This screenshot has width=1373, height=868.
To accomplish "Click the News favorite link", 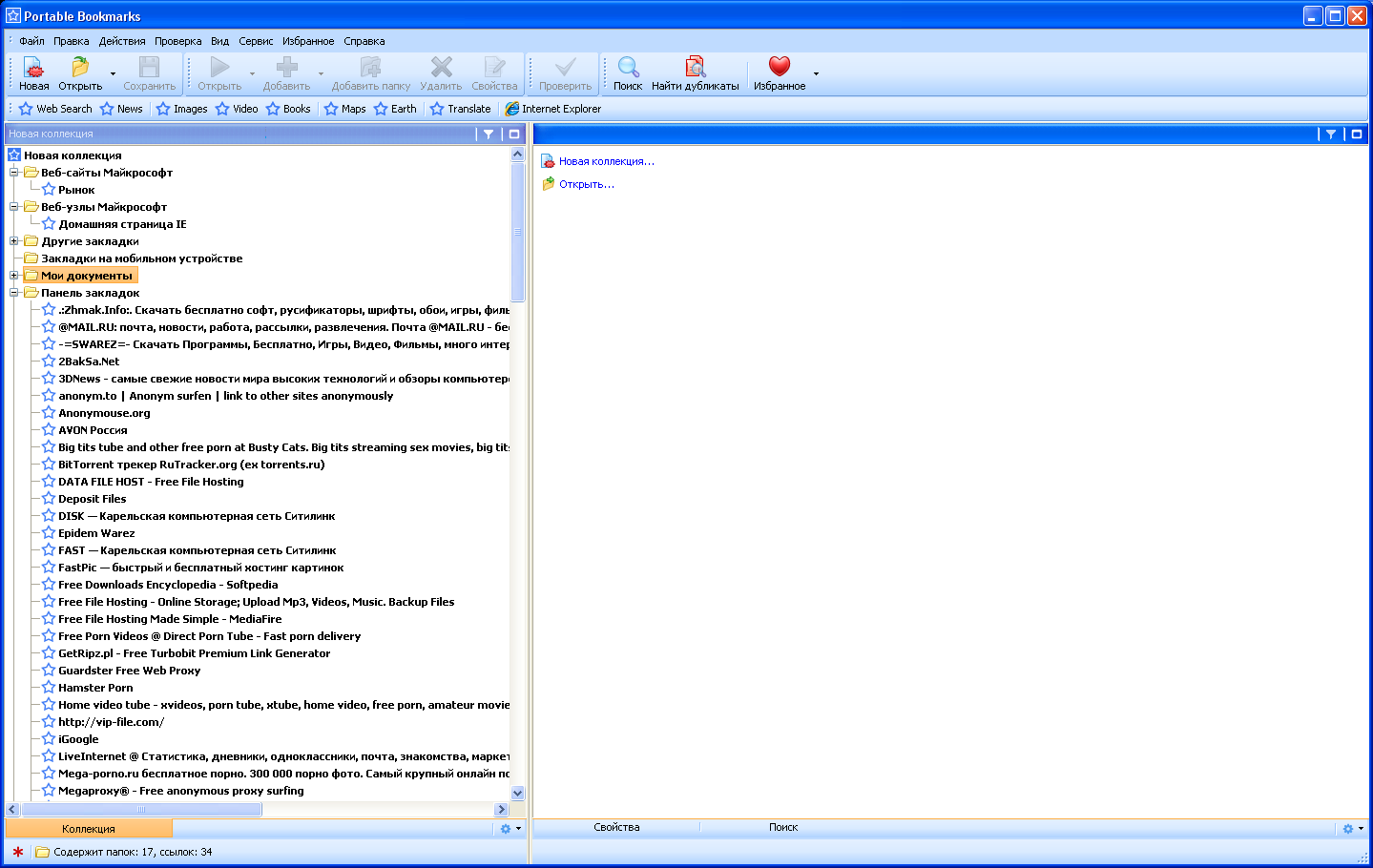I will pos(121,109).
